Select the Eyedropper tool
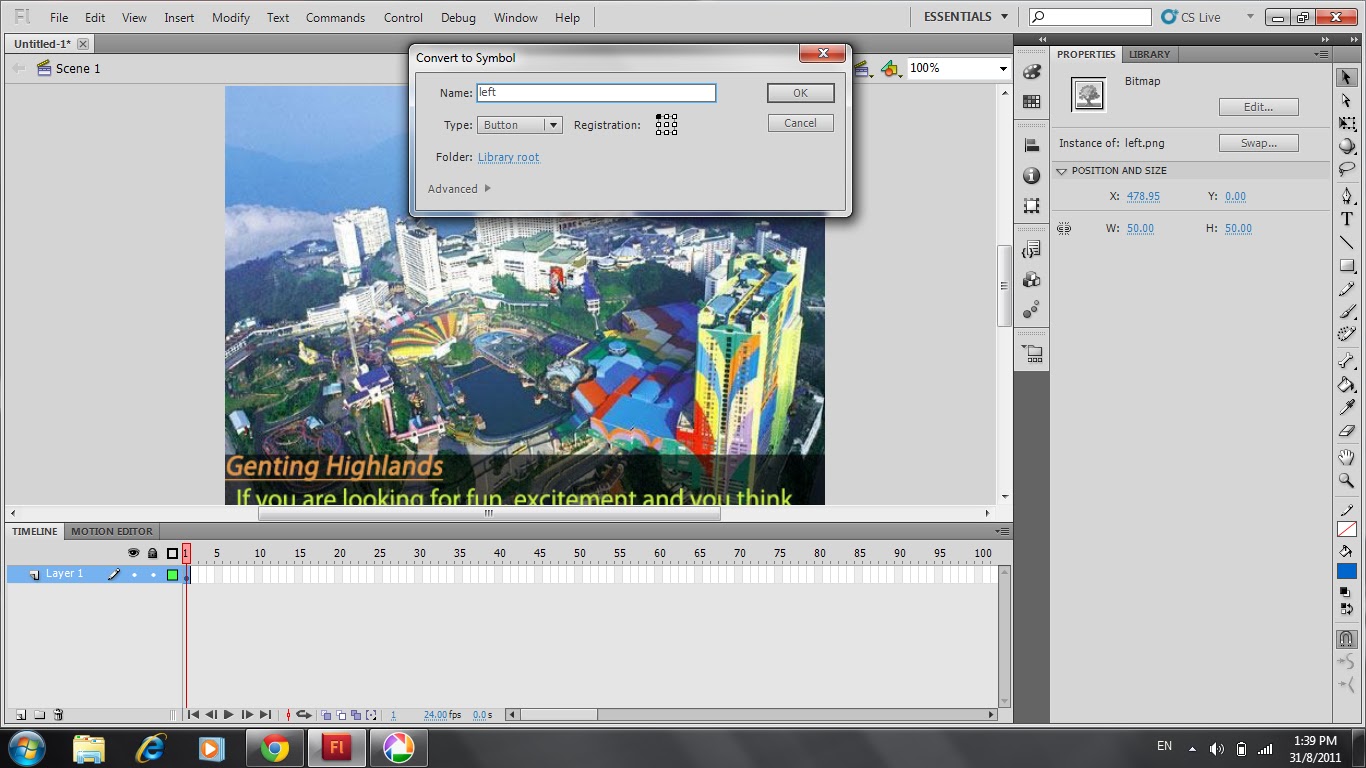 (x=1347, y=407)
